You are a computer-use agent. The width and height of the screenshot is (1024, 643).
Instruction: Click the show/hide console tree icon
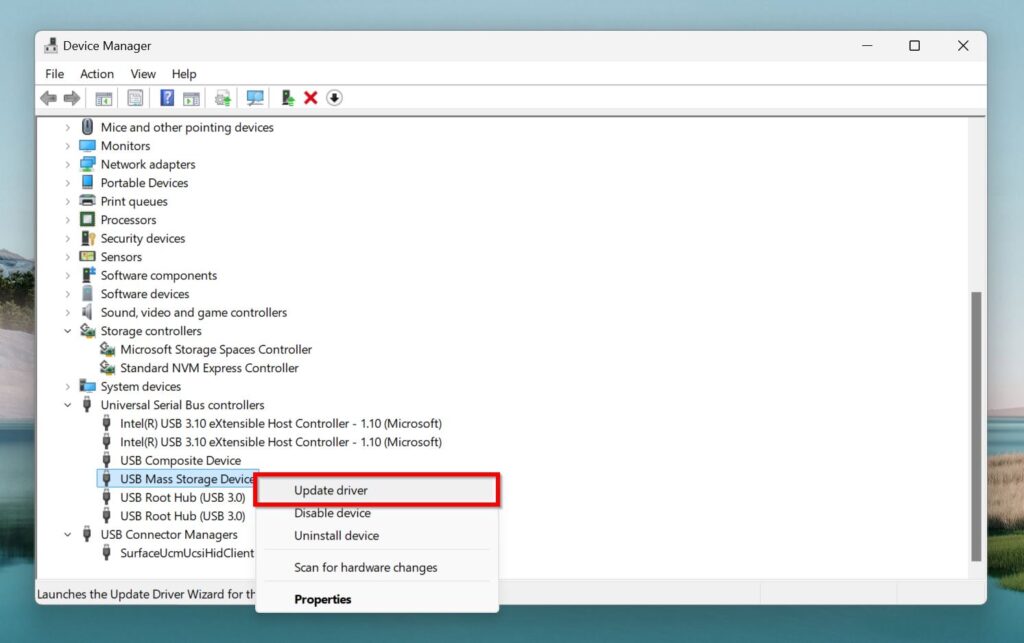[103, 98]
